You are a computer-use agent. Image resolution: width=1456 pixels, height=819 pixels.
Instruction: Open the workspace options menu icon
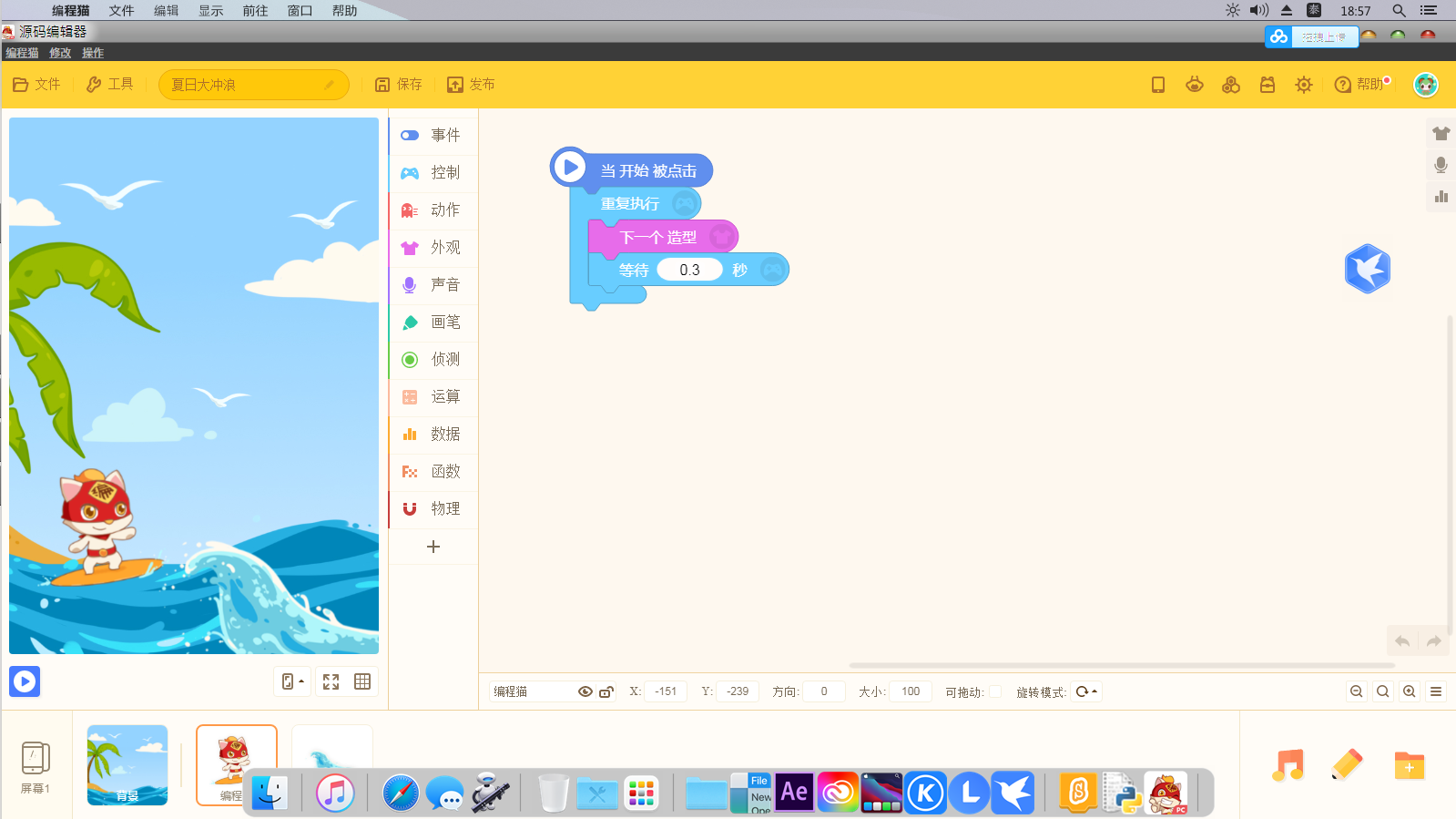(x=1436, y=691)
